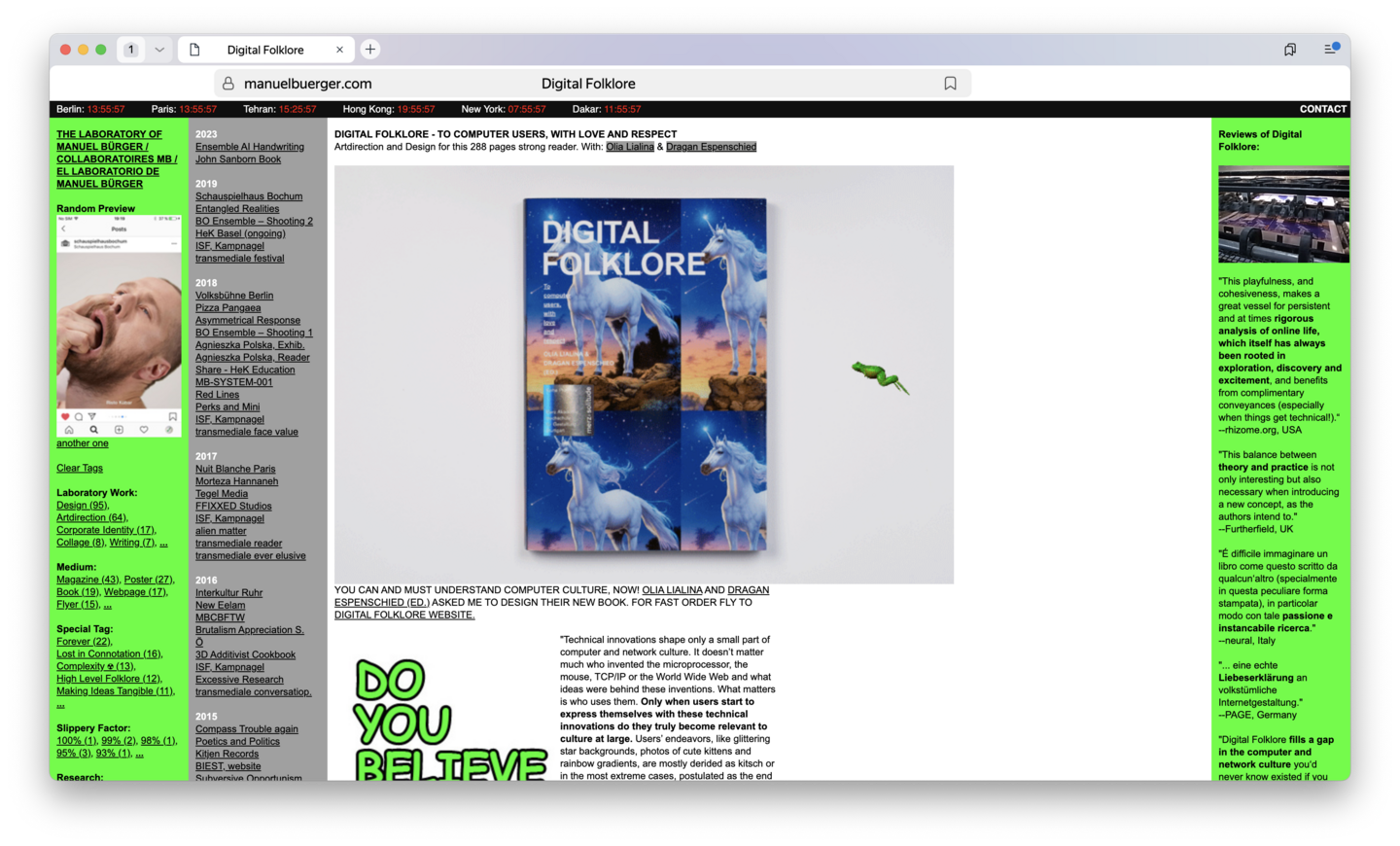Show Poster (27) projects
Screen dimensions: 1400x846
[149, 580]
